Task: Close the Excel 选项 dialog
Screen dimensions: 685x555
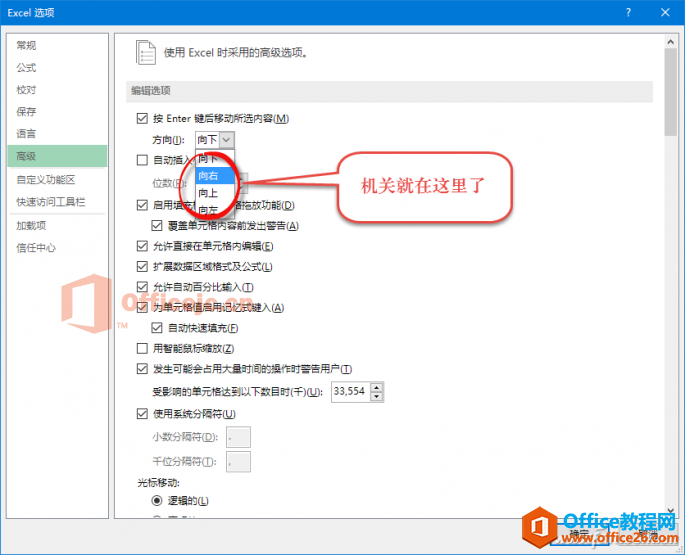Action: (x=665, y=12)
